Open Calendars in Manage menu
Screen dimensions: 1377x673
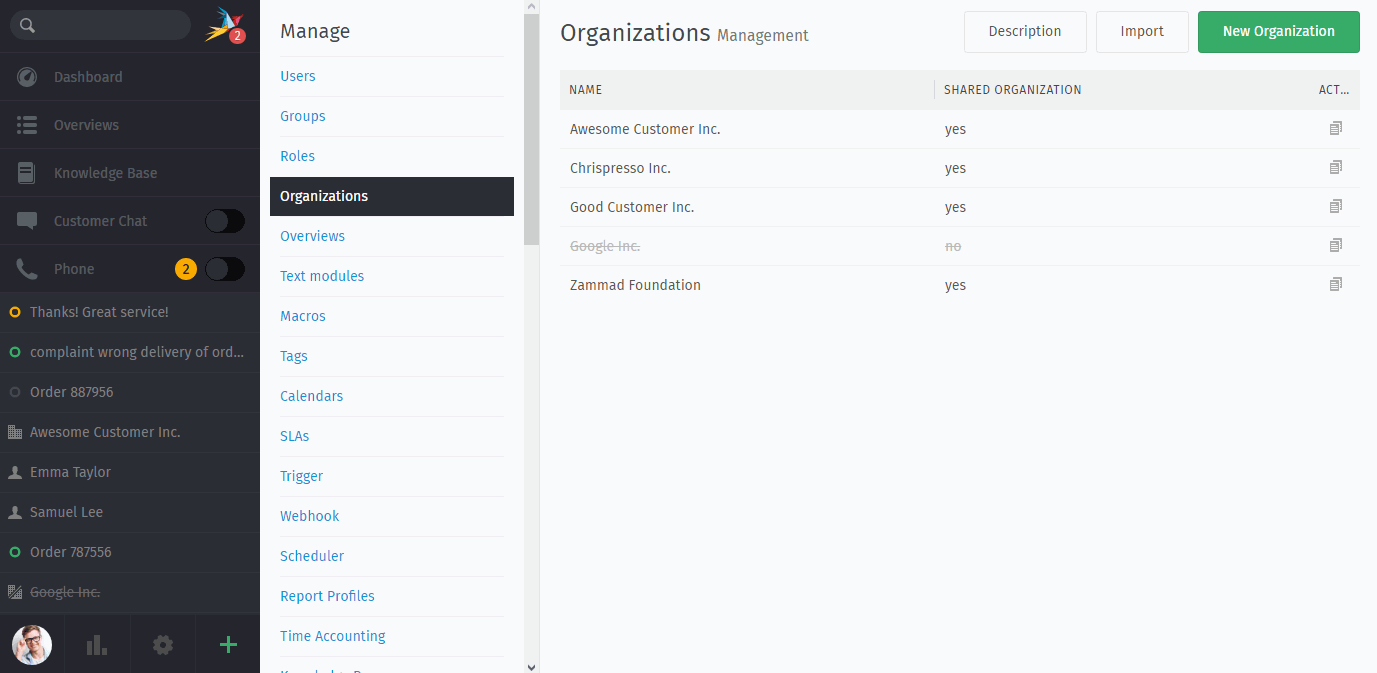point(312,396)
